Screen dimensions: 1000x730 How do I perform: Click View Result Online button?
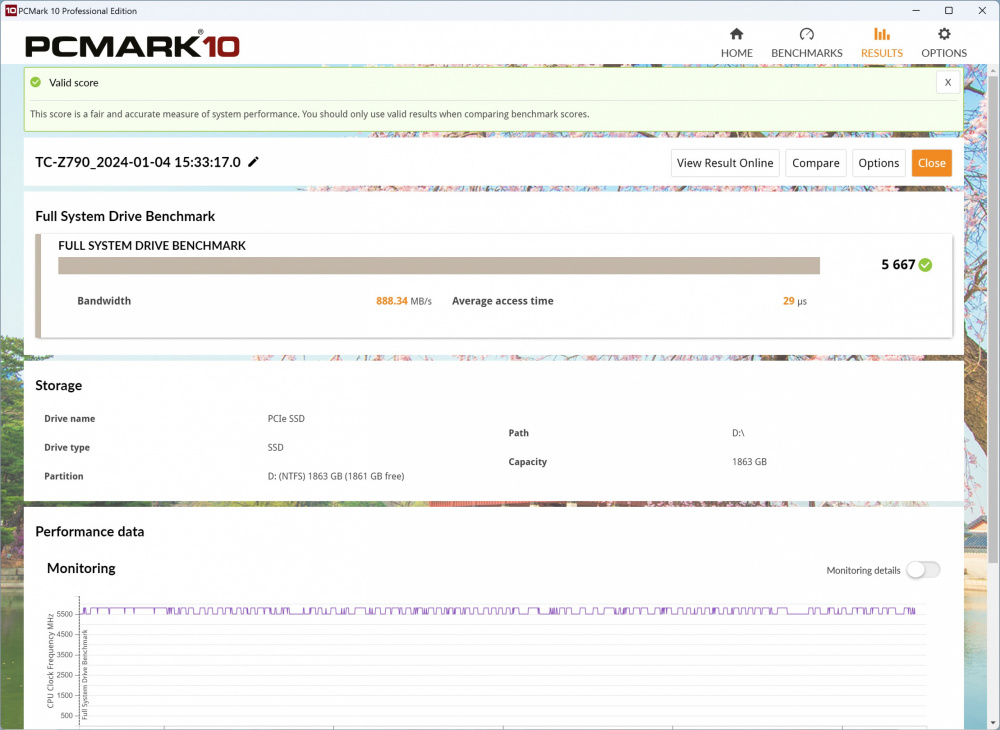(x=725, y=163)
